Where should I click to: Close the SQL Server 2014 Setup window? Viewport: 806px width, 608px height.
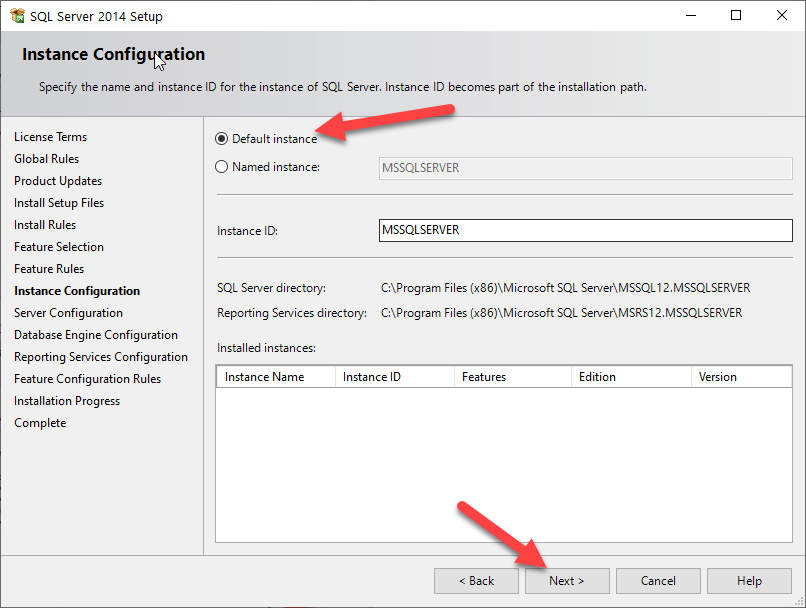coord(782,15)
